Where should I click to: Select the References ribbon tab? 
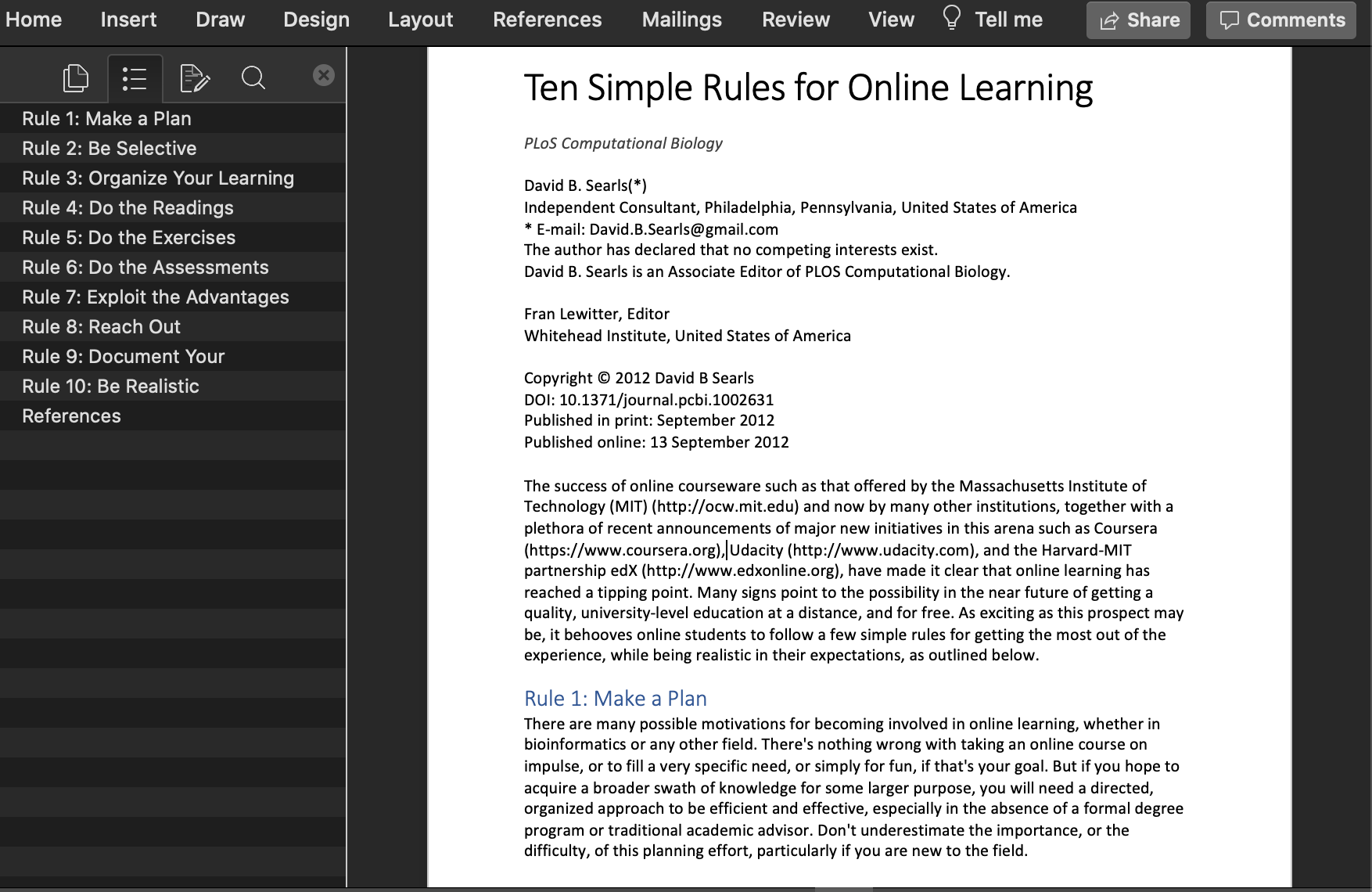547,20
